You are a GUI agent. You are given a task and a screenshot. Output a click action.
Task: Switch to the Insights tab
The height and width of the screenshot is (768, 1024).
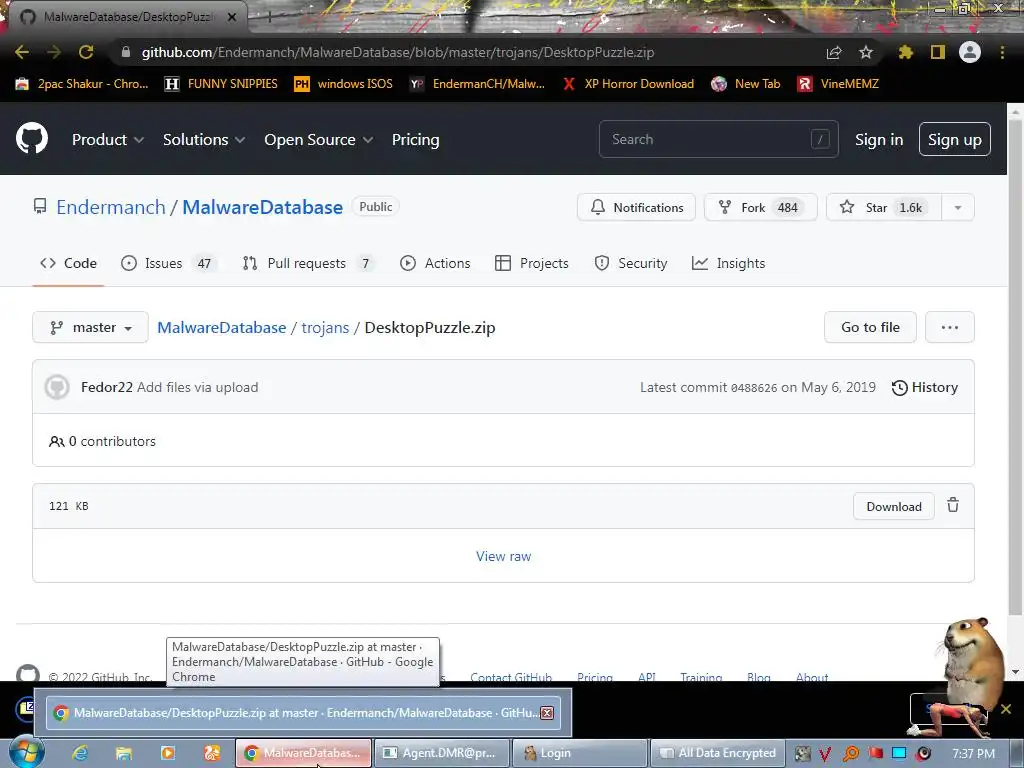(x=728, y=263)
